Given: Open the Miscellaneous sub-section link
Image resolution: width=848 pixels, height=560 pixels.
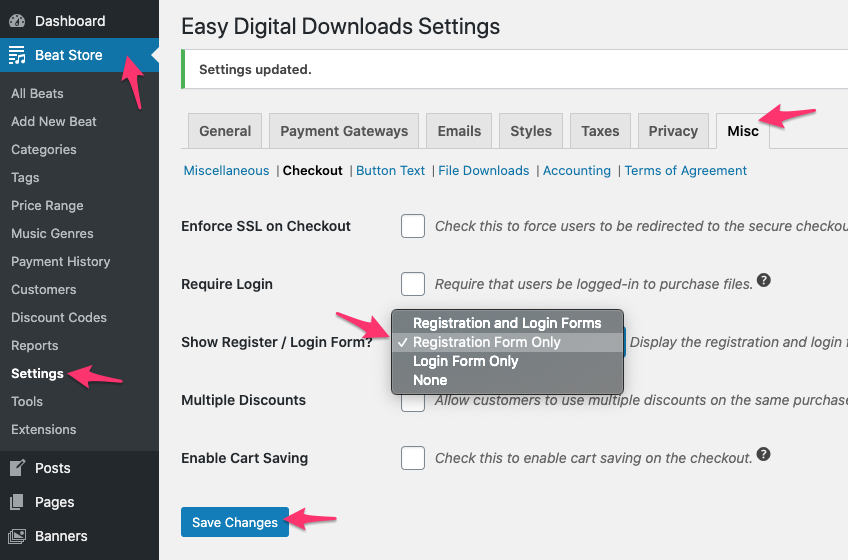Looking at the screenshot, I should 226,170.
